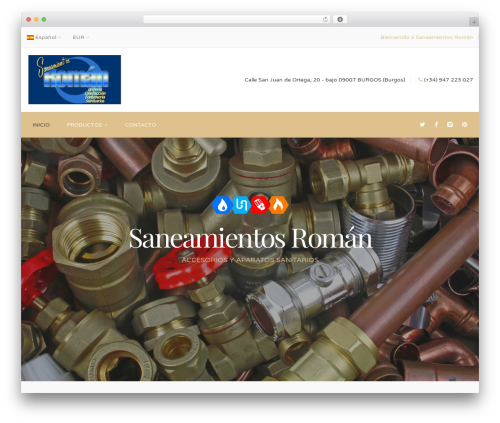Viewport: 500px width, 423px height.
Task: Click the Bienvenido a Saneamientos Román text
Action: click(x=427, y=37)
